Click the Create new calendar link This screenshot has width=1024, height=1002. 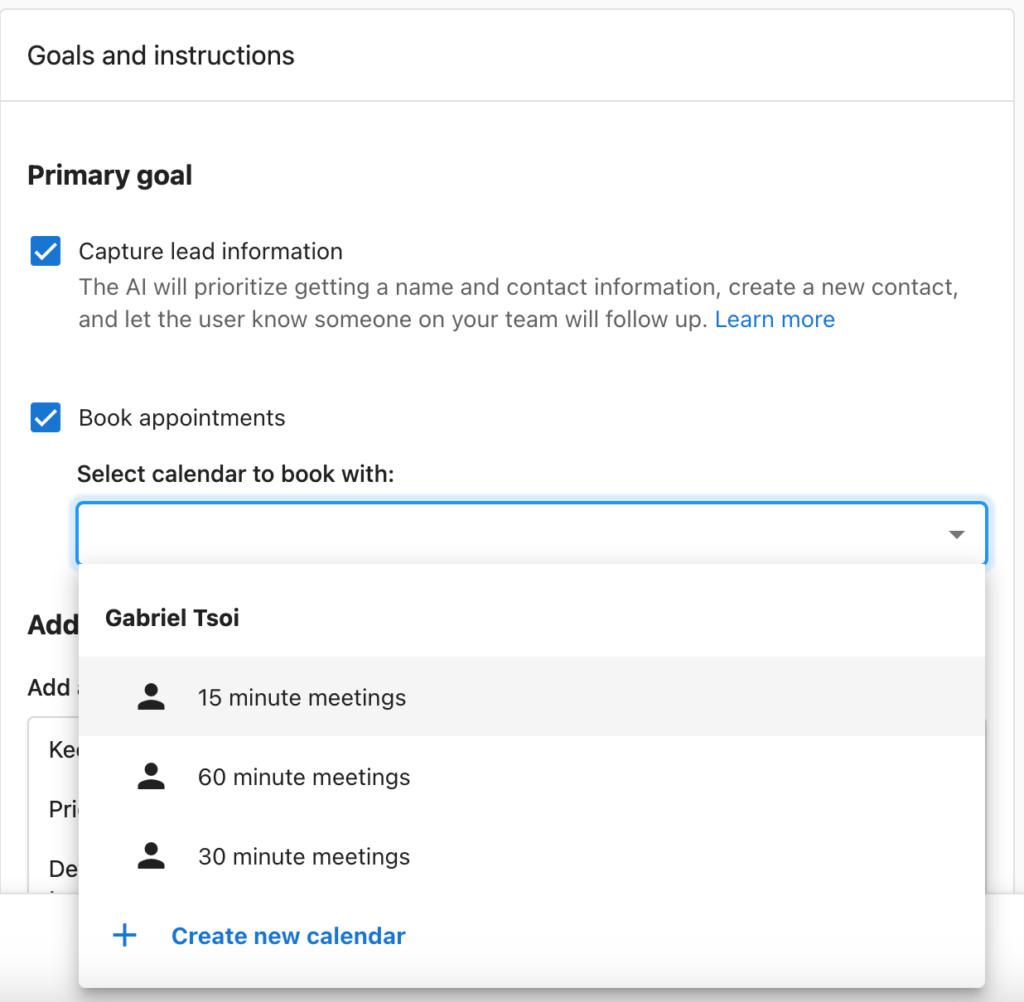click(x=288, y=936)
